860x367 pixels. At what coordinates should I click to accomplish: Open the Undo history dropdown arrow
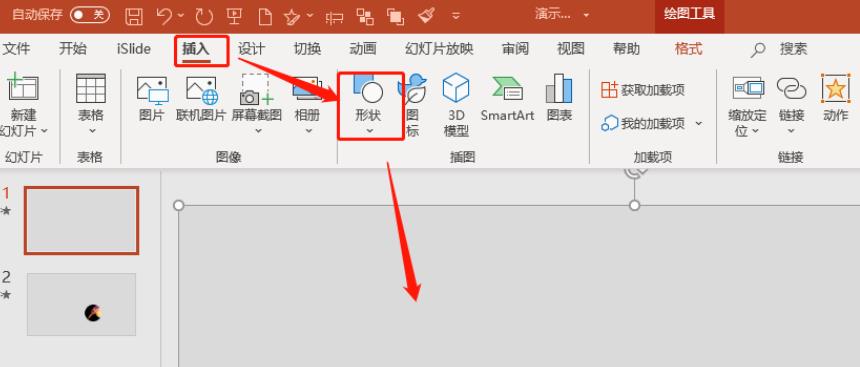(x=181, y=16)
